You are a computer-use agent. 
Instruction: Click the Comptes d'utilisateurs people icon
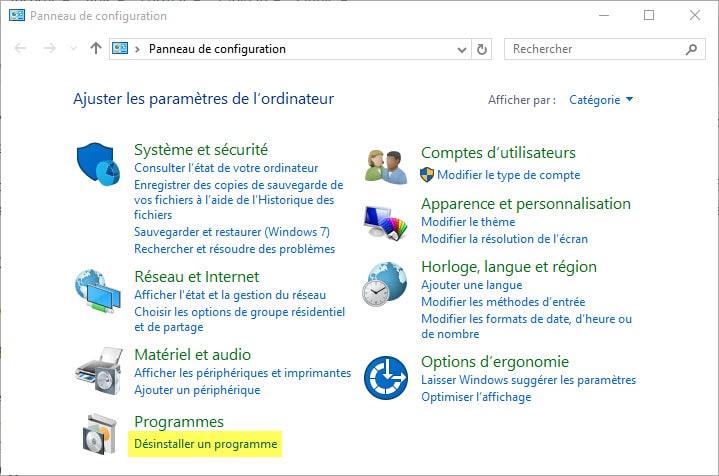(x=386, y=167)
